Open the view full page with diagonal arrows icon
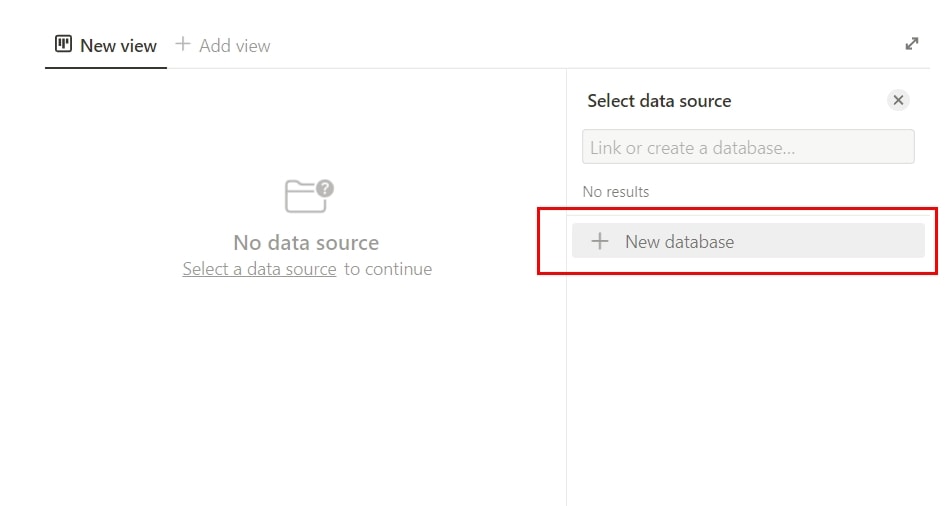The width and height of the screenshot is (951, 506). click(912, 44)
